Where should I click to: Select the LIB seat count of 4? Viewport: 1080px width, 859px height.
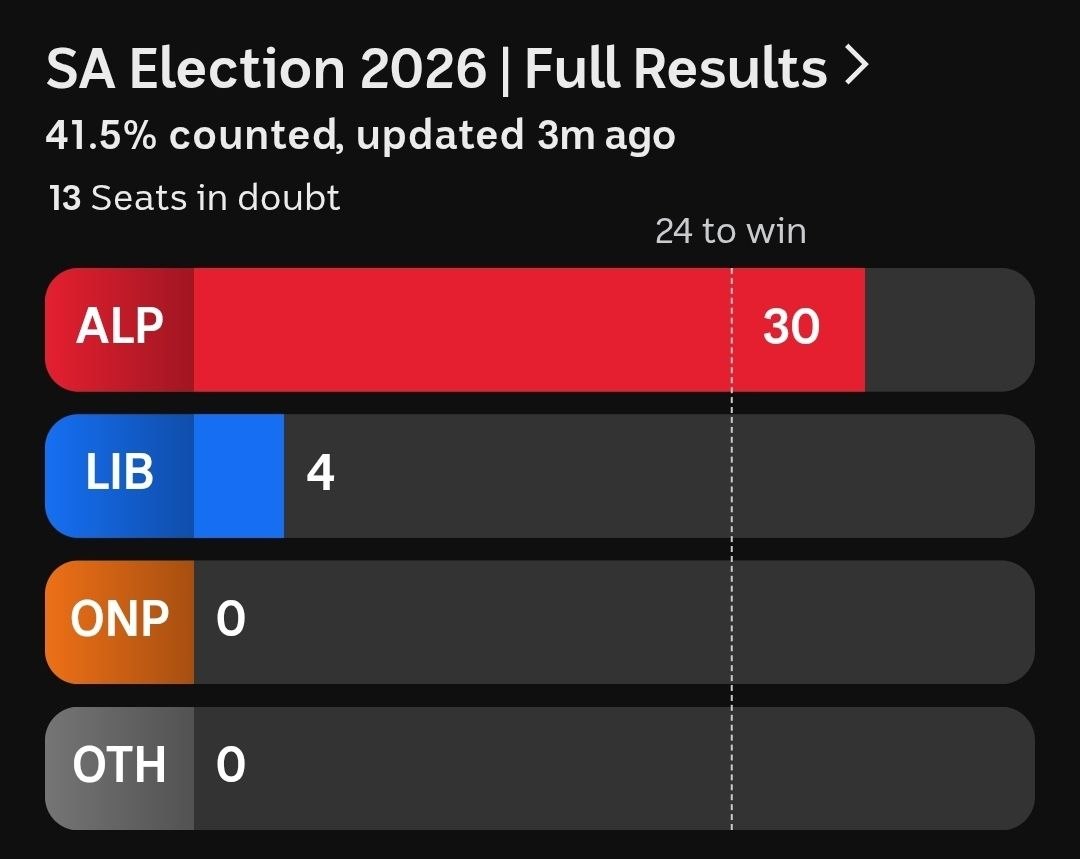coord(320,474)
